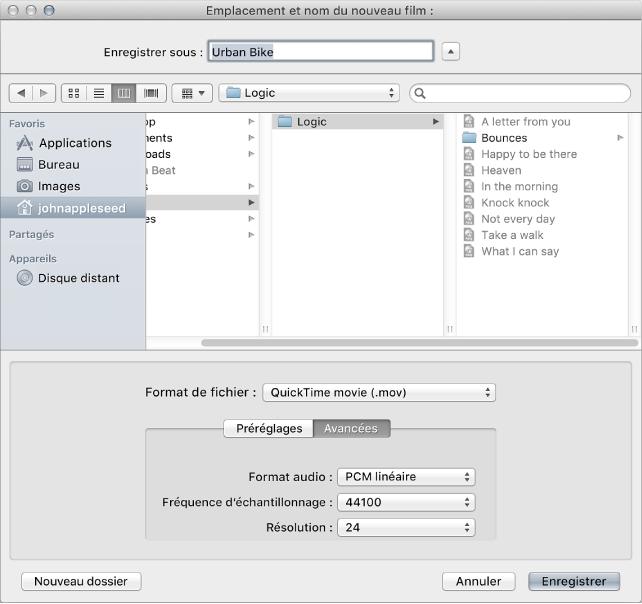This screenshot has height=604, width=642.
Task: Select johnappleseed home folder in sidebar
Action: [73, 208]
